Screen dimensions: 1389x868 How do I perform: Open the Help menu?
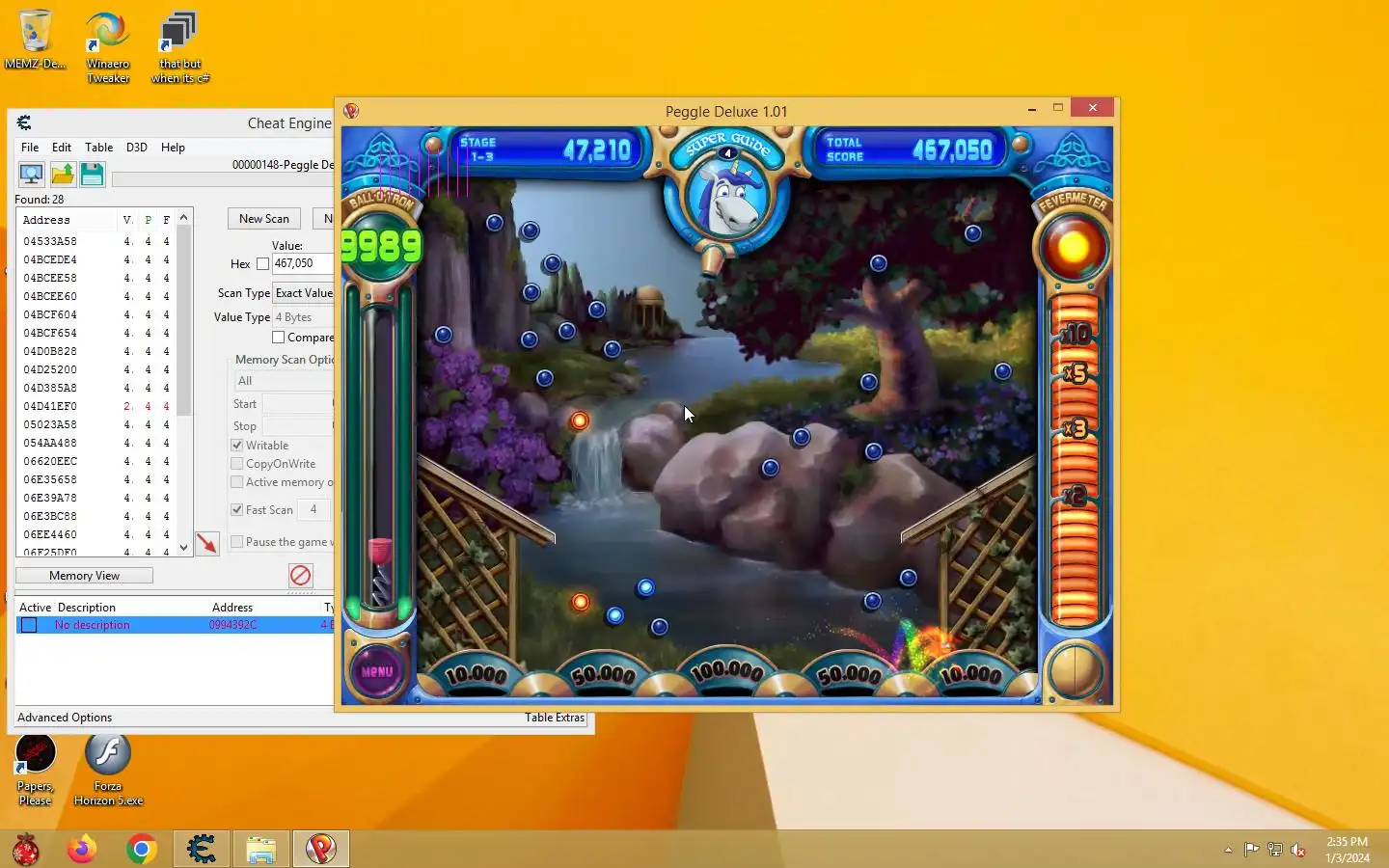click(173, 148)
